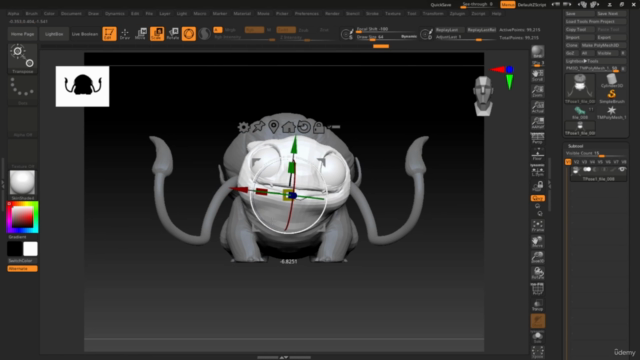The width and height of the screenshot is (640, 360).
Task: Click the camera view head thumbnail
Action: (483, 96)
